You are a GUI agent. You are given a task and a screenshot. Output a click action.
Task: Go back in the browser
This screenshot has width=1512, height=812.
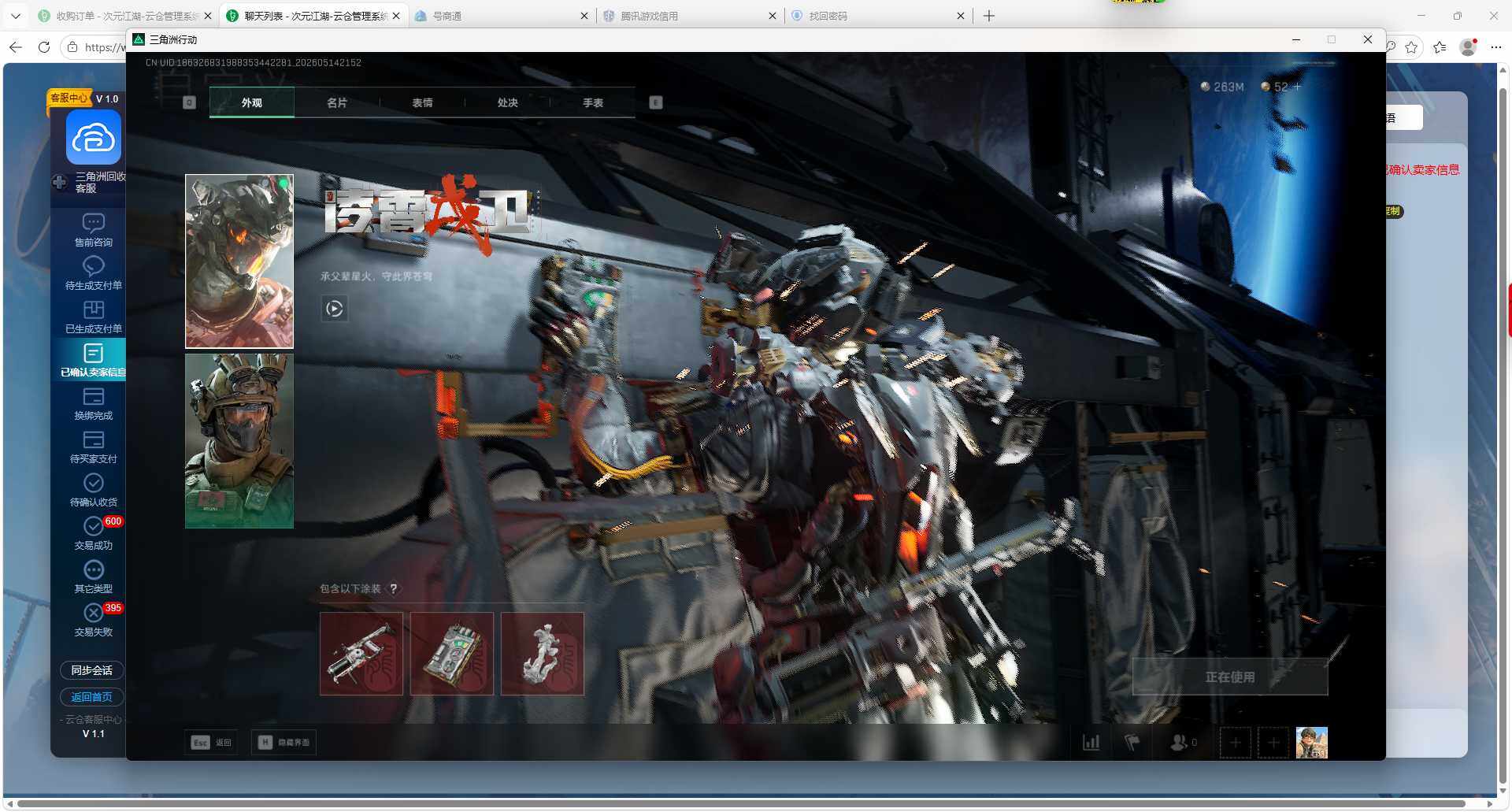(x=16, y=47)
